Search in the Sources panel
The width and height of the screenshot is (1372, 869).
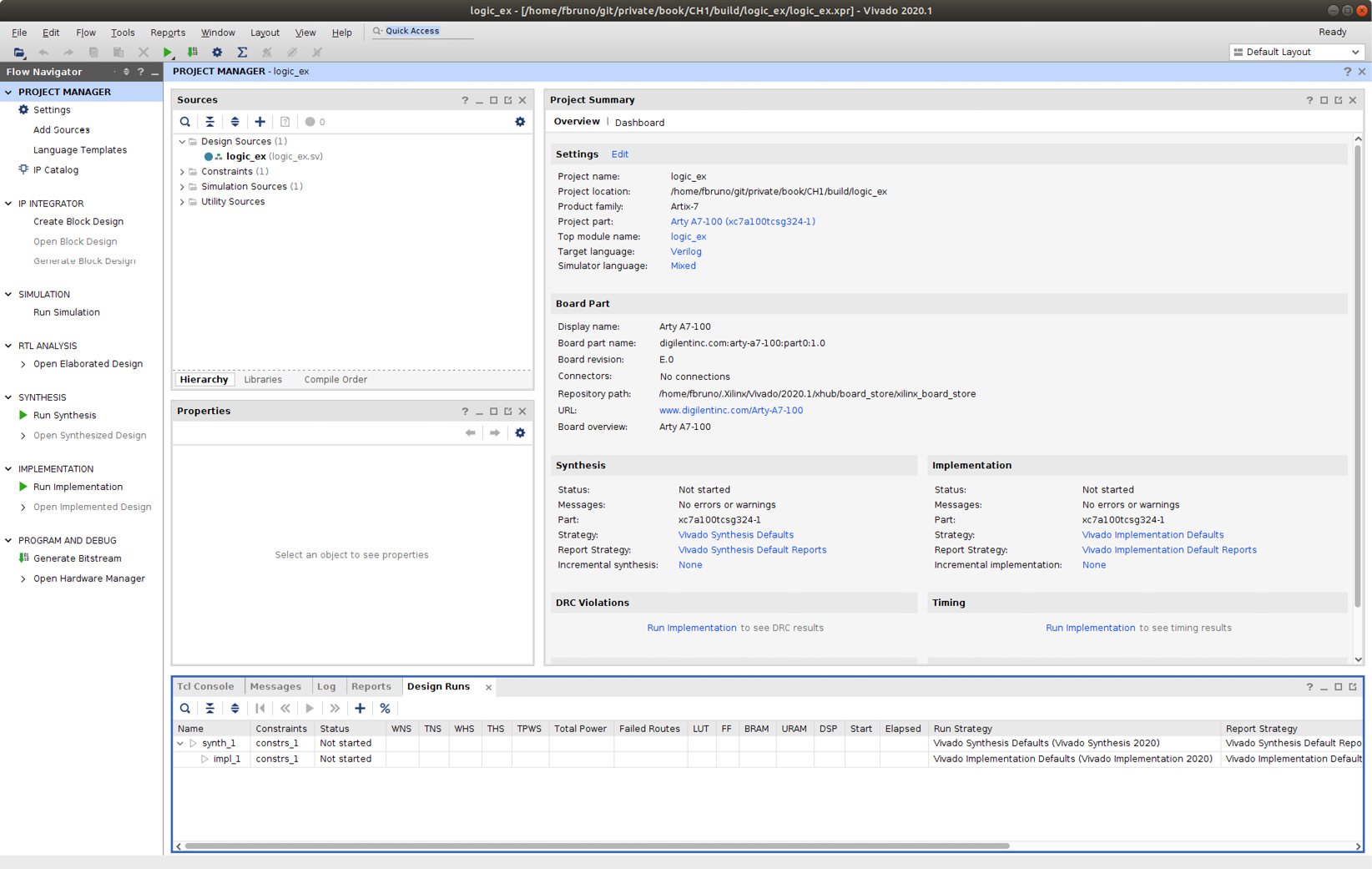tap(185, 122)
